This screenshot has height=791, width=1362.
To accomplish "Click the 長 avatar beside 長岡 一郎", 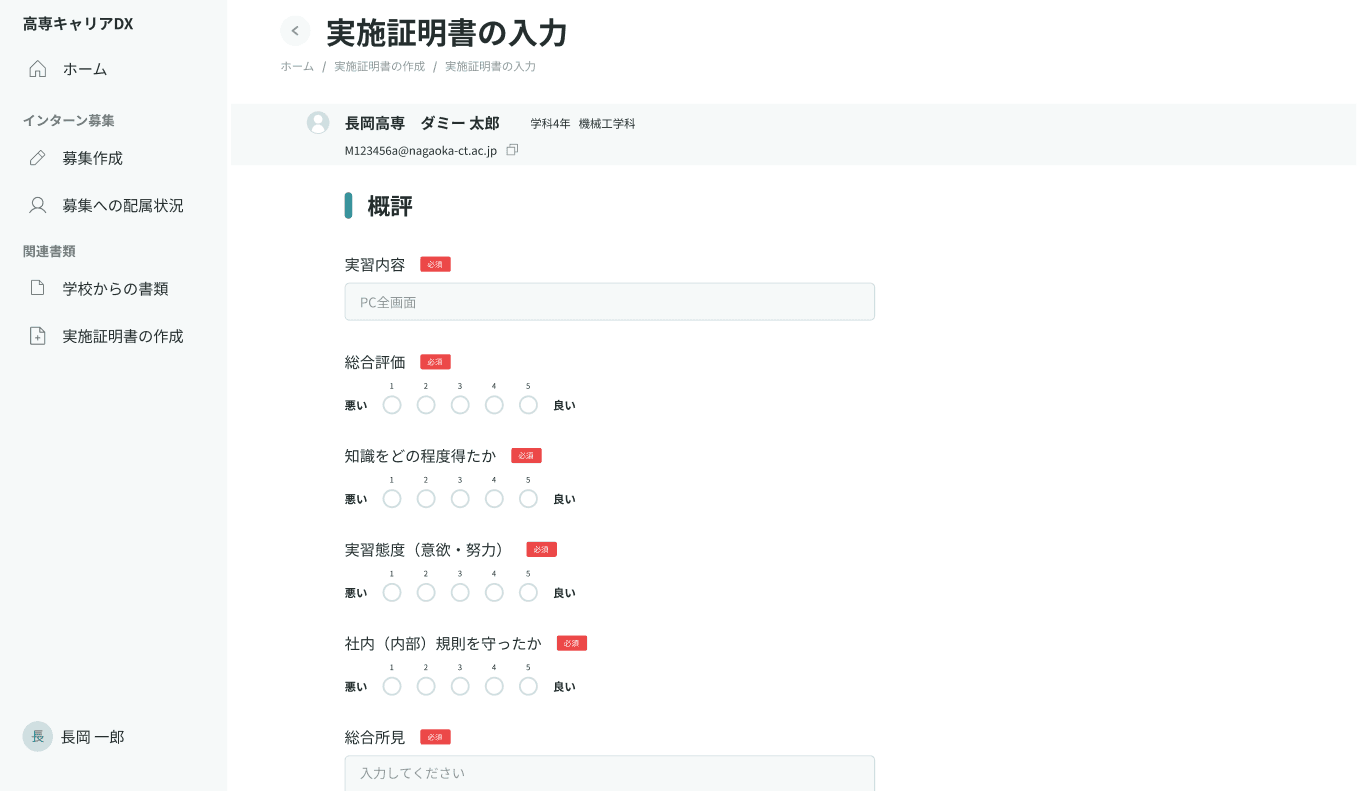I will pos(37,736).
